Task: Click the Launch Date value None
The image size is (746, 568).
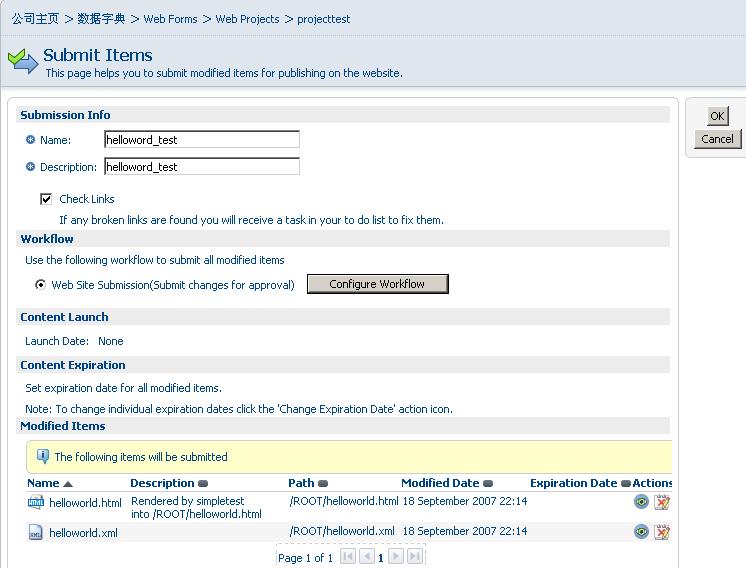Action: click(110, 341)
